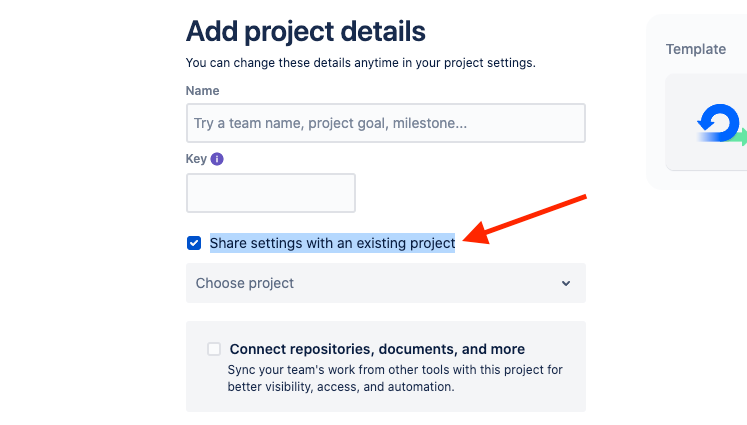Click the Name input field
Viewport: 747px width, 425px height.
[x=385, y=123]
